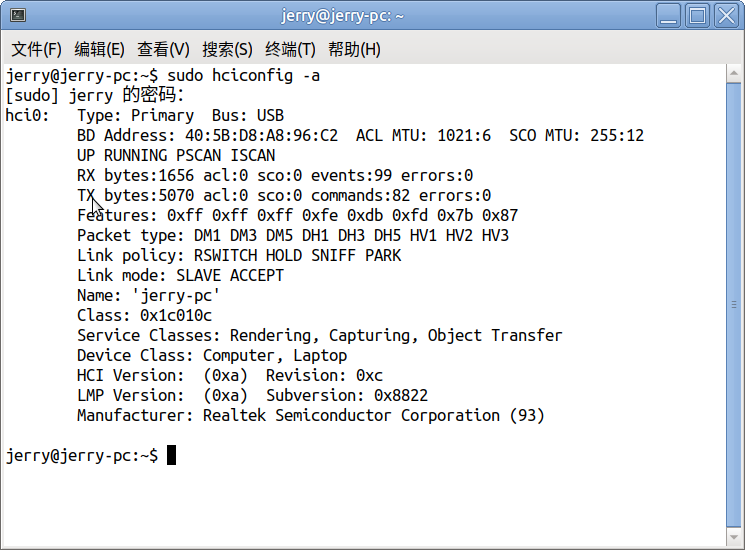Click the BD Address 40:5B:D8:A8:96:C2 text

point(207,135)
